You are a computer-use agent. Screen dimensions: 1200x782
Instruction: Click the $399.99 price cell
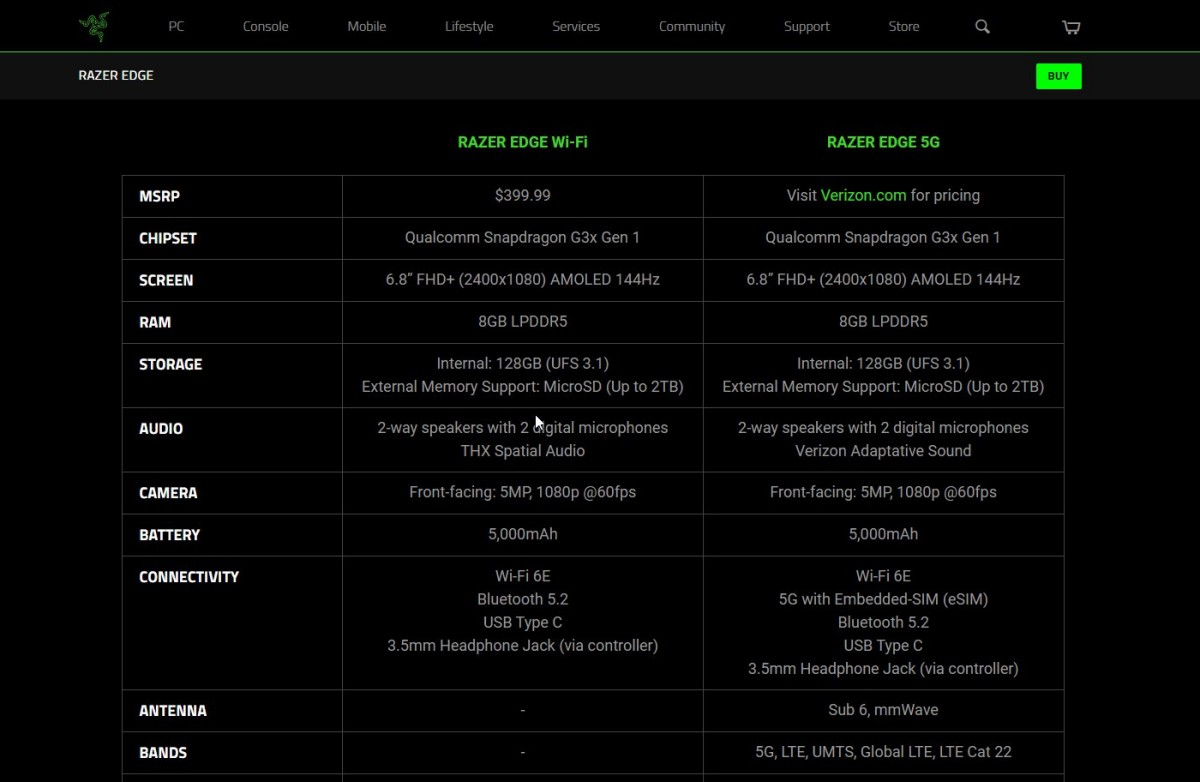[522, 196]
